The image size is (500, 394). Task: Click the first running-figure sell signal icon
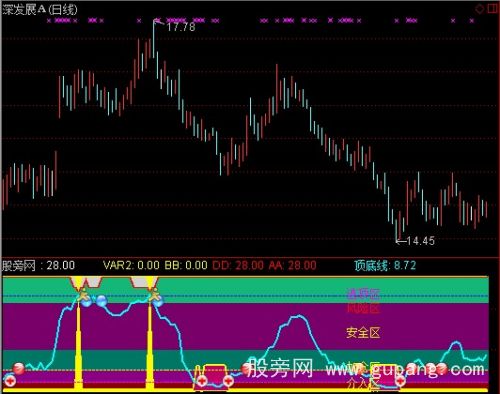point(82,296)
